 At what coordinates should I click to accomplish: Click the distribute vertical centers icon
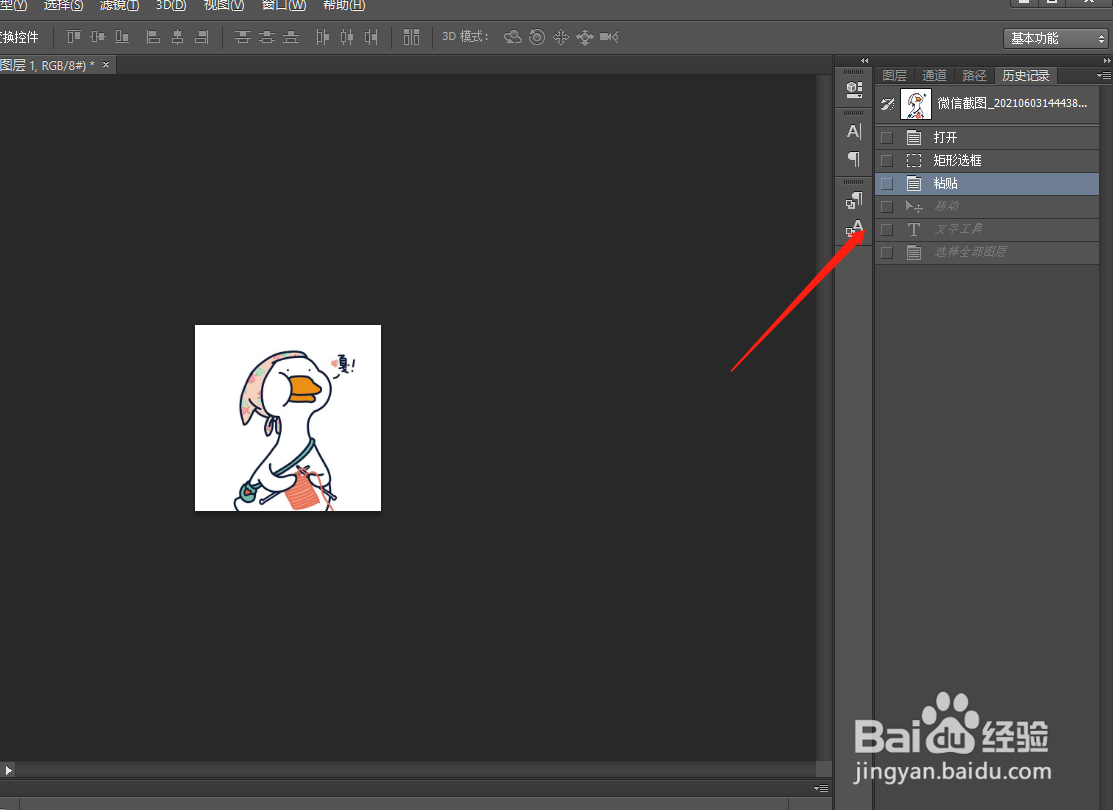pos(267,37)
